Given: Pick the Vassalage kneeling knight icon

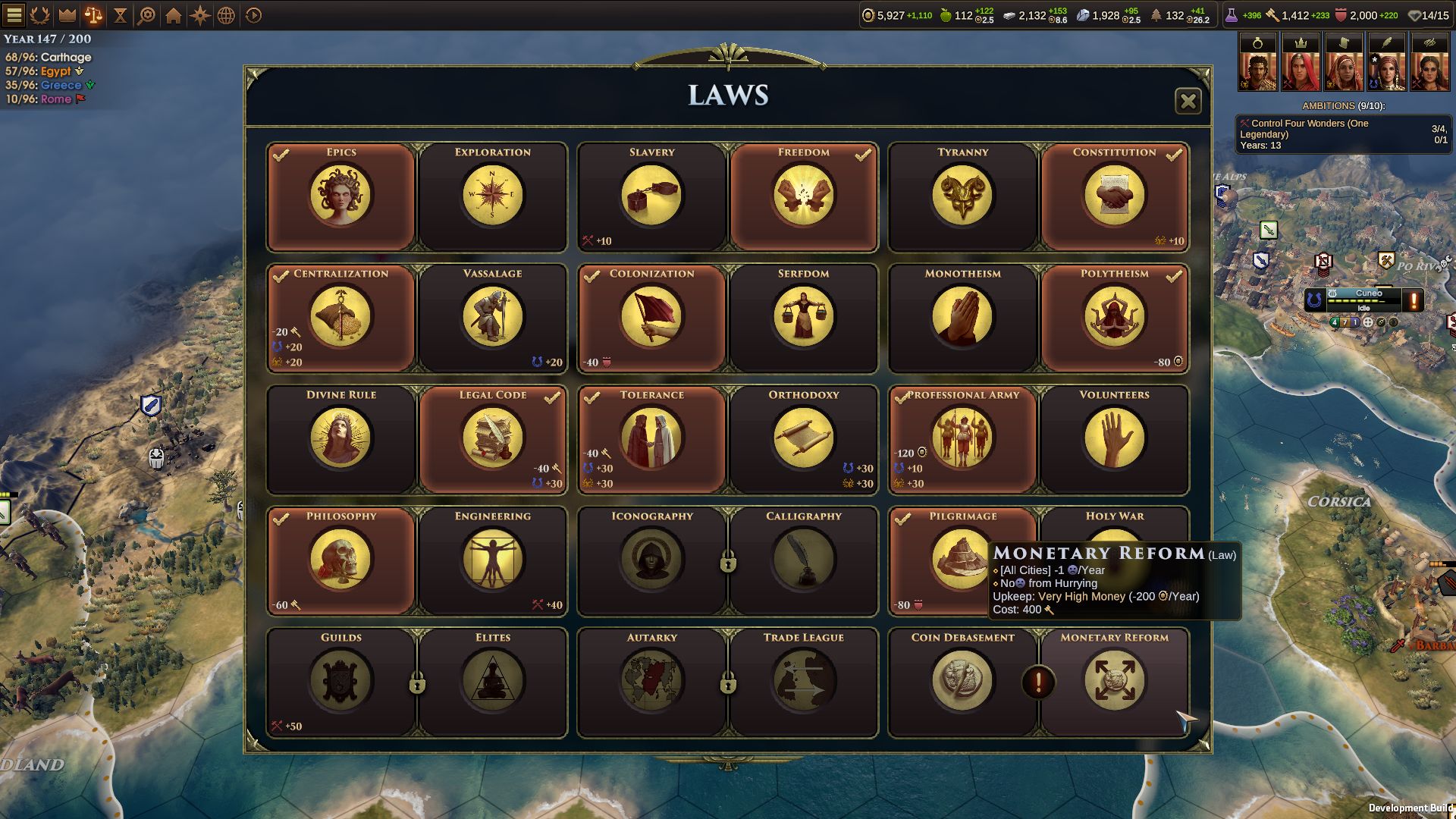Looking at the screenshot, I should click(492, 317).
